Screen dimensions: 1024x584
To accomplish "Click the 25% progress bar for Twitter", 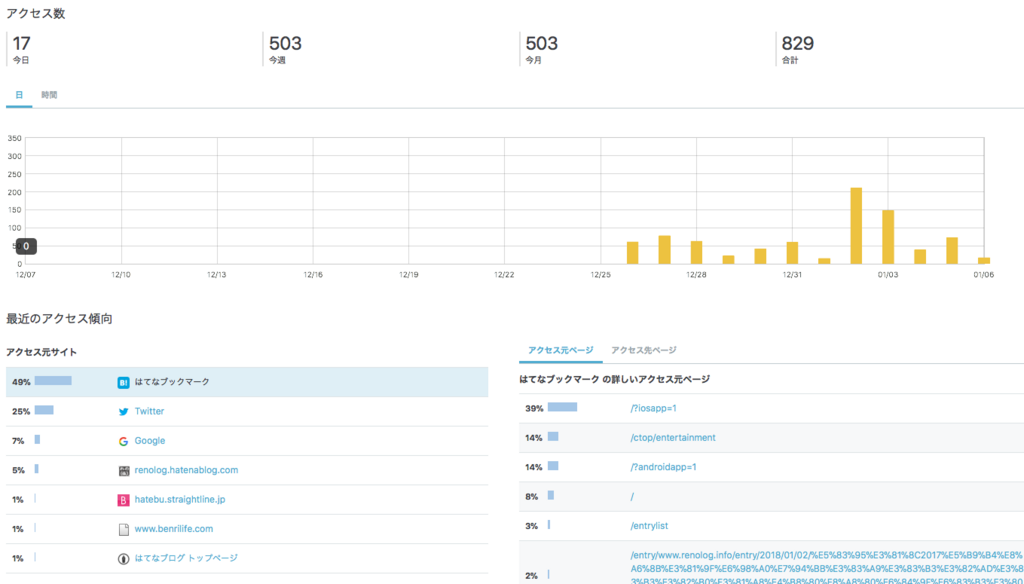I will pos(44,410).
